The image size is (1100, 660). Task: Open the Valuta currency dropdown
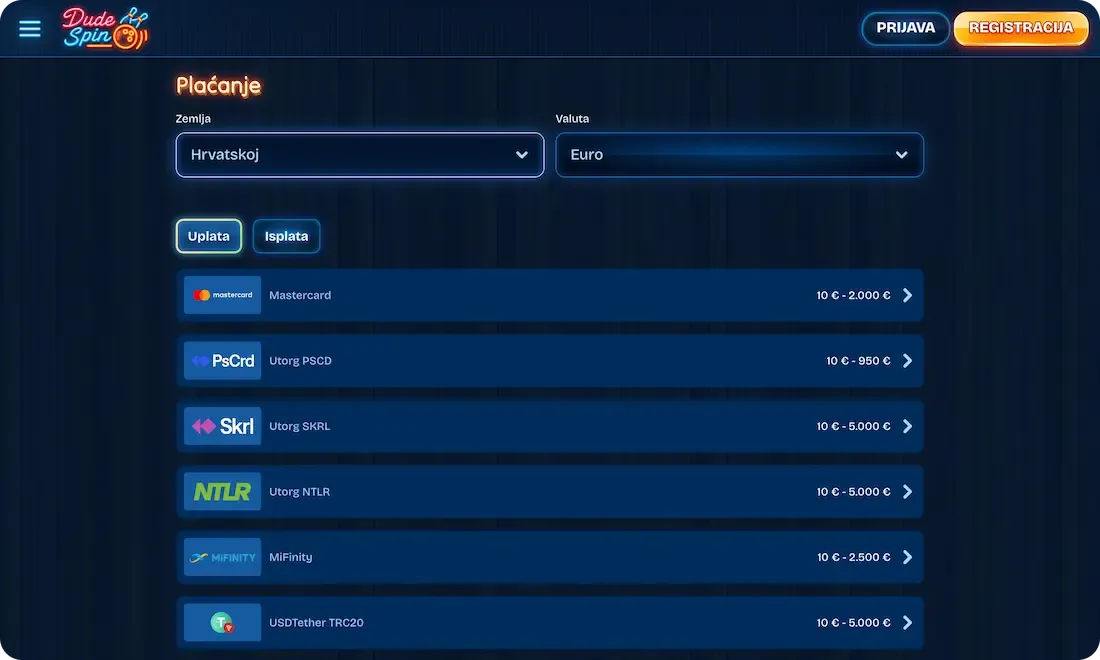(x=739, y=155)
